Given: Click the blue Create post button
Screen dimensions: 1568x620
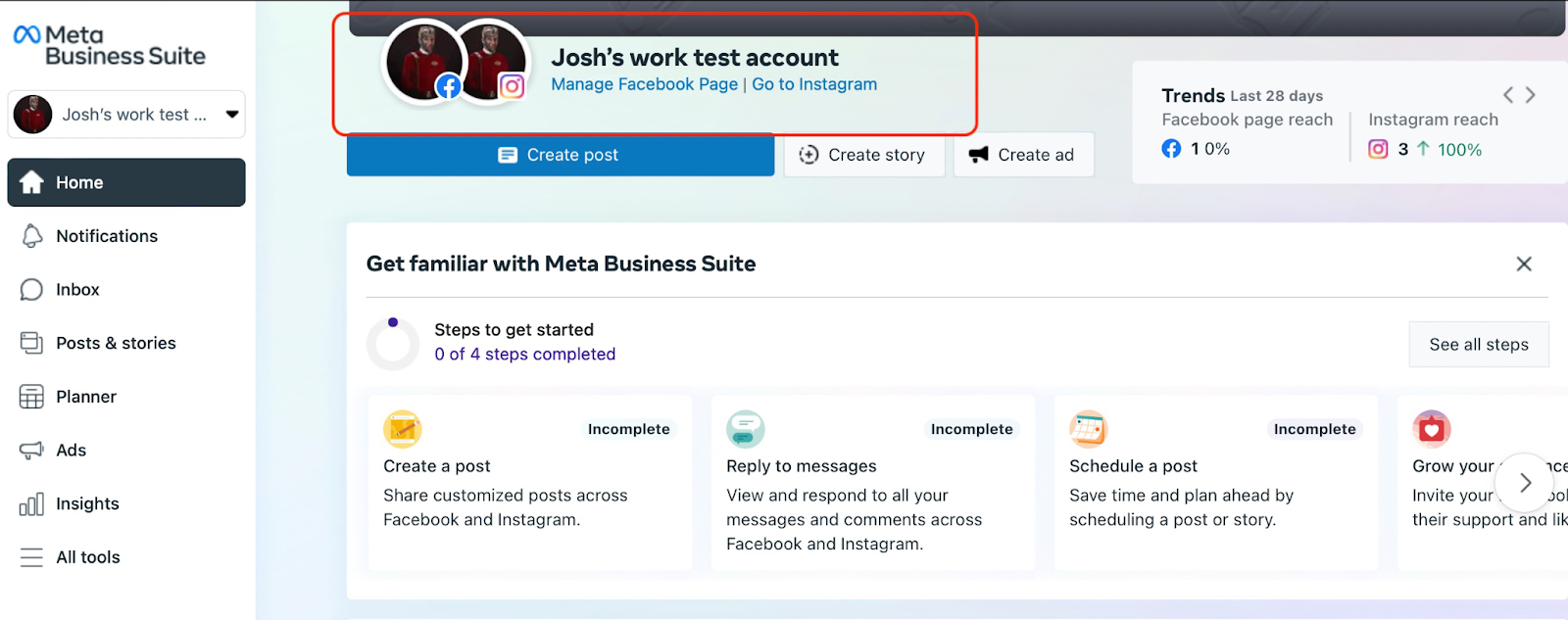Looking at the screenshot, I should (x=560, y=155).
